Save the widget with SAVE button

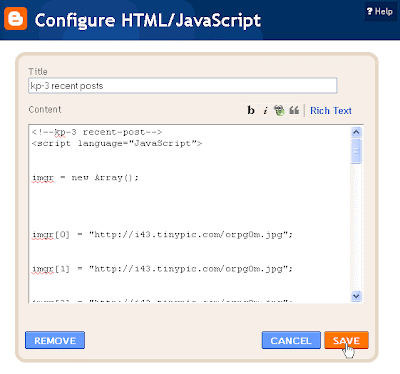click(346, 340)
